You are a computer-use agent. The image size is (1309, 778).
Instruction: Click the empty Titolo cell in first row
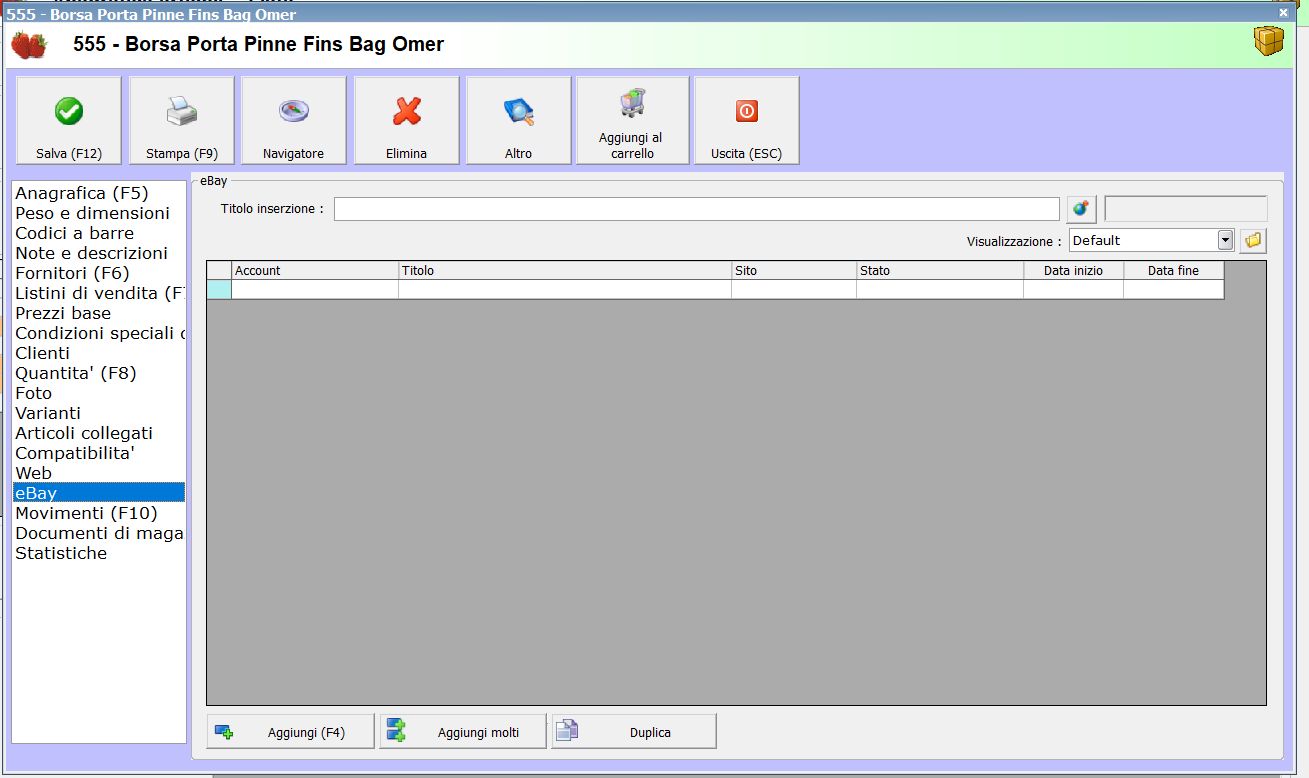coord(565,290)
